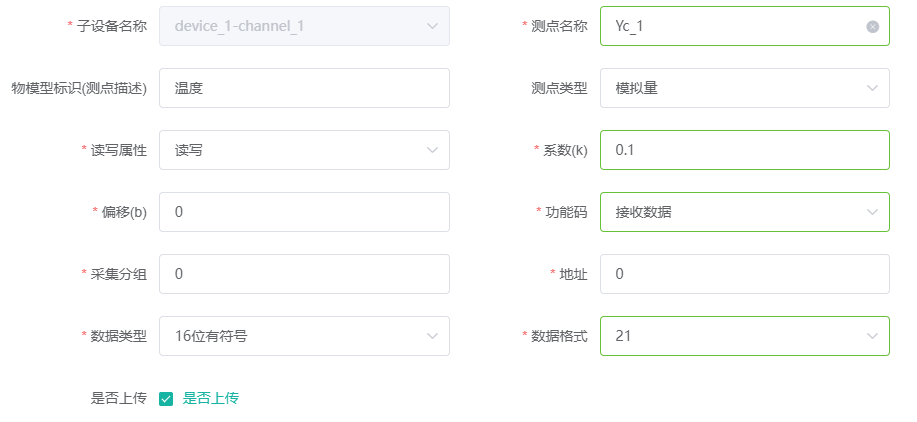Image resolution: width=917 pixels, height=422 pixels.
Task: Click the chevron arrow in 数据类型 field
Action: [432, 336]
